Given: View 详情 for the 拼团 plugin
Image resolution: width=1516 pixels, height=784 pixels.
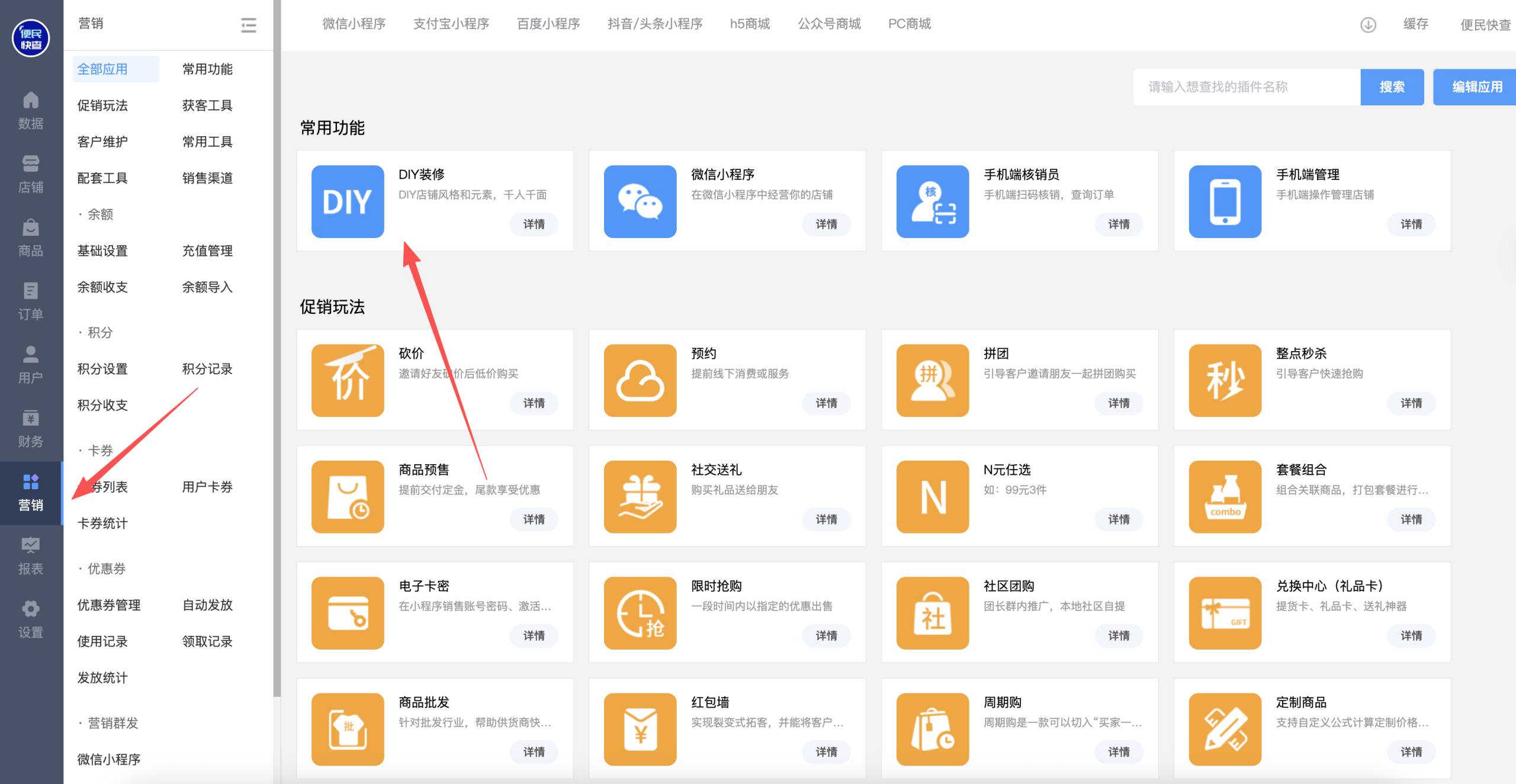Looking at the screenshot, I should click(1119, 403).
